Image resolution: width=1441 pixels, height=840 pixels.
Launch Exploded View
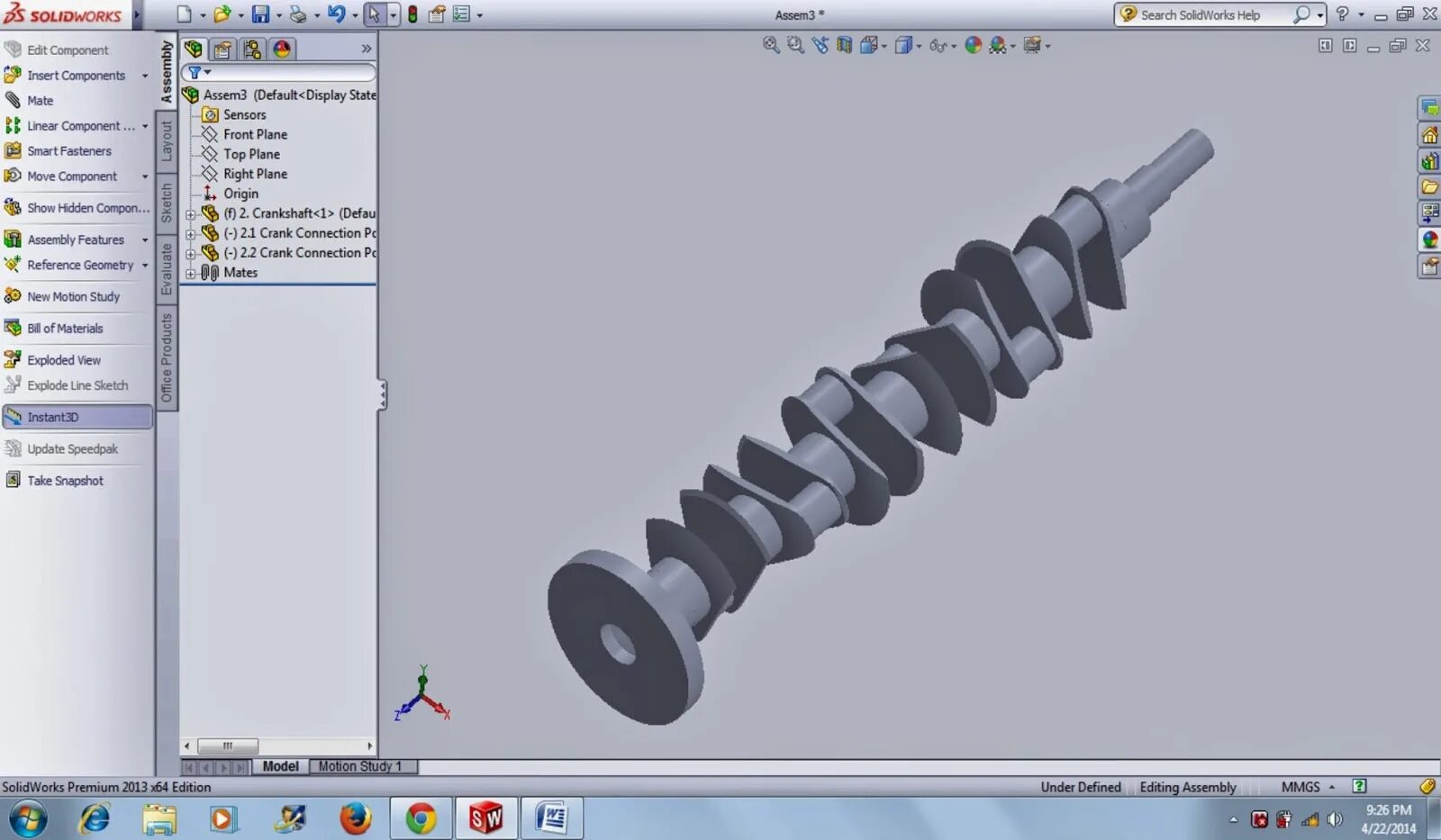tap(61, 359)
